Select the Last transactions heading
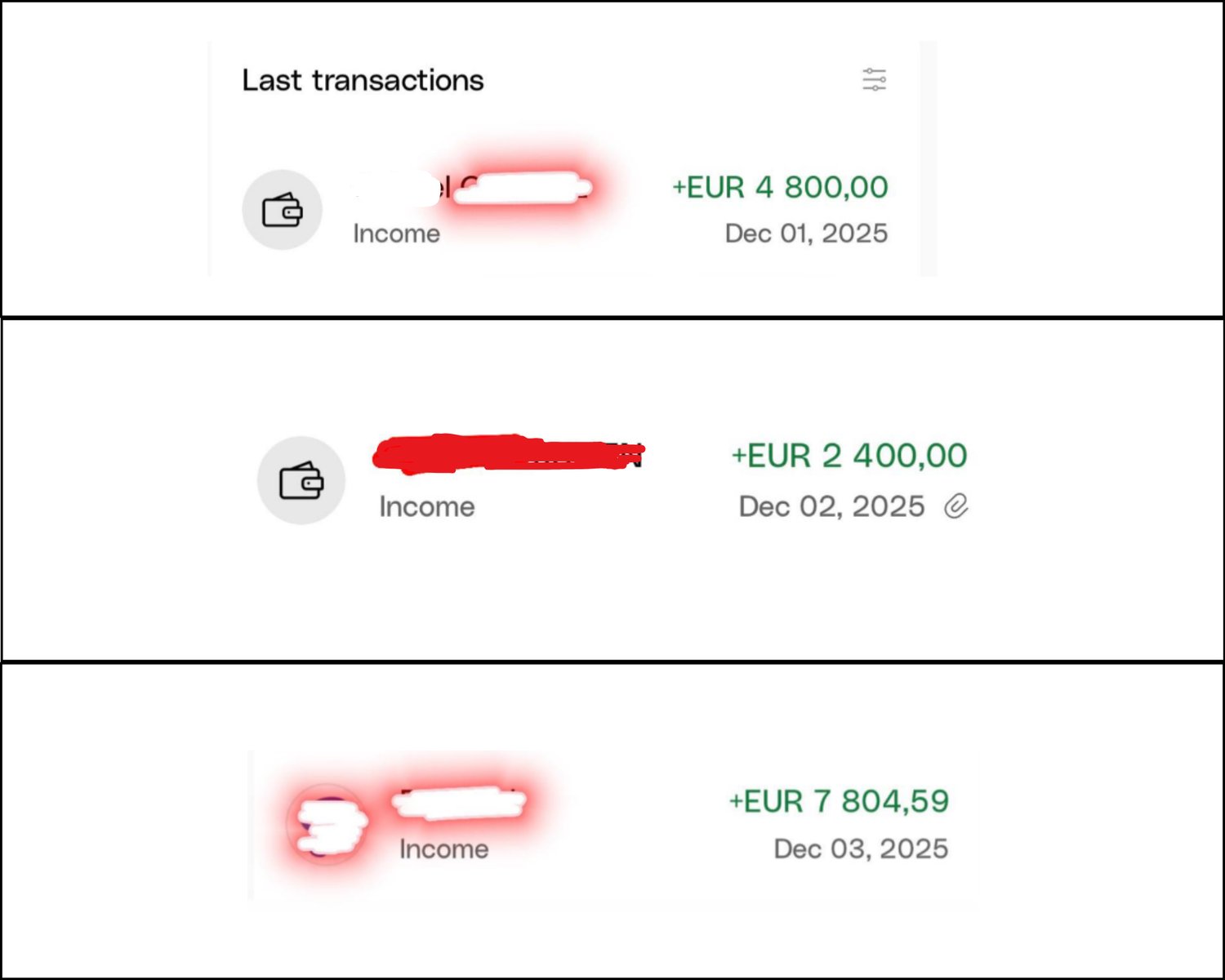1225x980 pixels. tap(363, 80)
